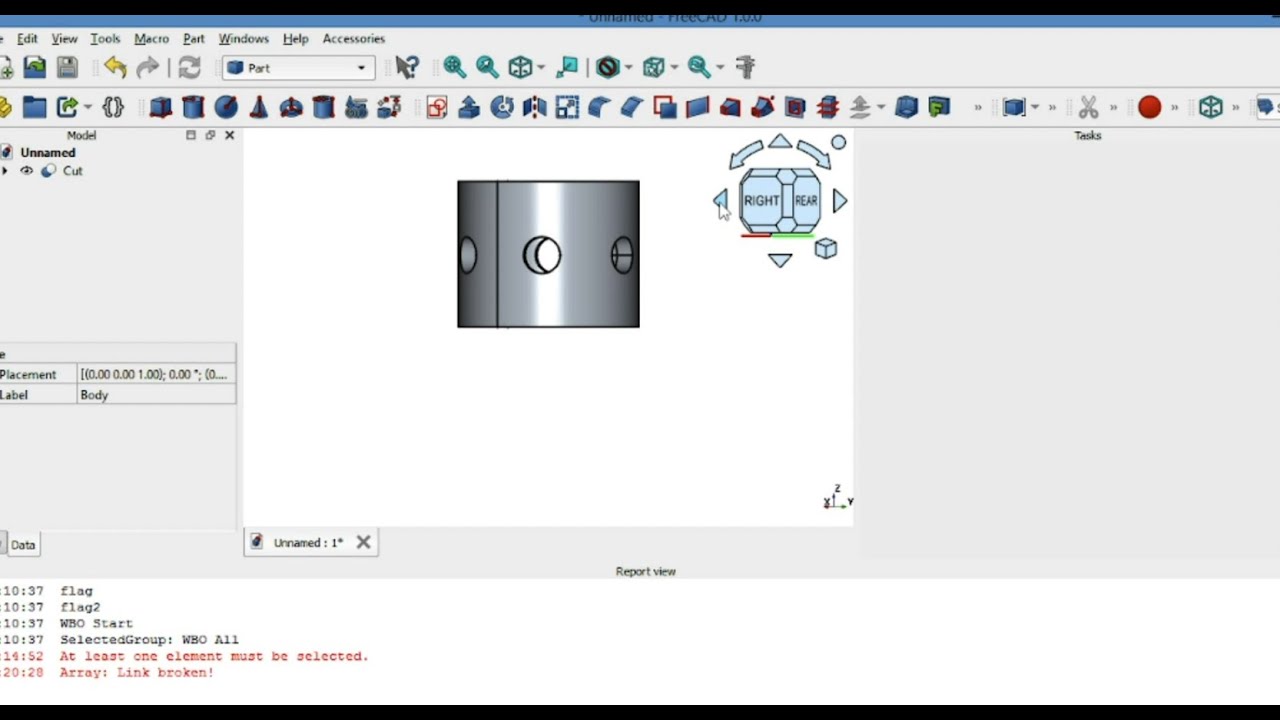Viewport: 1280px width, 720px height.
Task: Open the Loft tool
Action: [730, 107]
